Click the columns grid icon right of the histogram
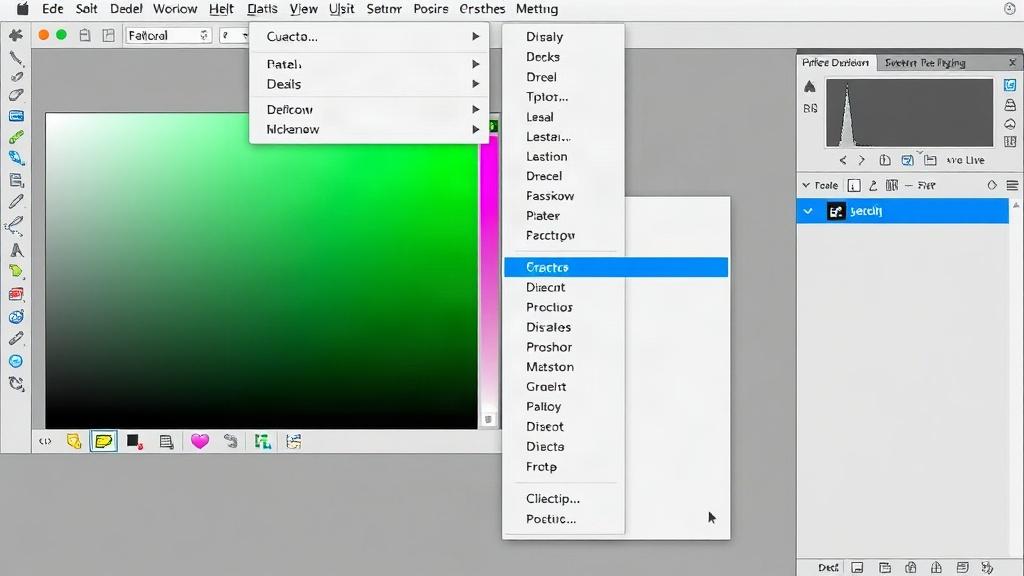 (x=1010, y=142)
